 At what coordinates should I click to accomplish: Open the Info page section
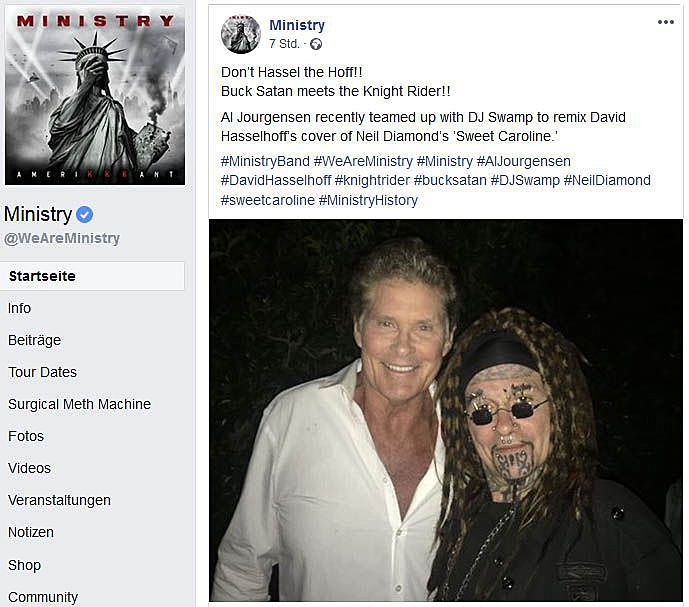(x=19, y=308)
